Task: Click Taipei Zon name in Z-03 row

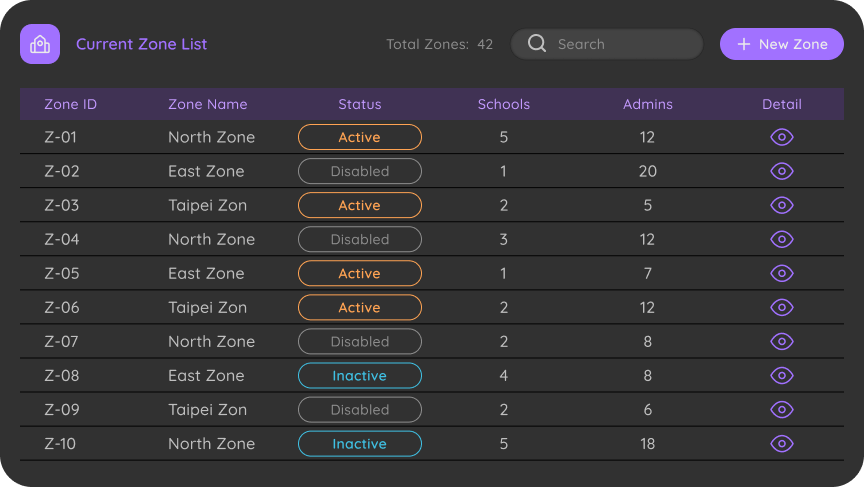Action: click(207, 205)
